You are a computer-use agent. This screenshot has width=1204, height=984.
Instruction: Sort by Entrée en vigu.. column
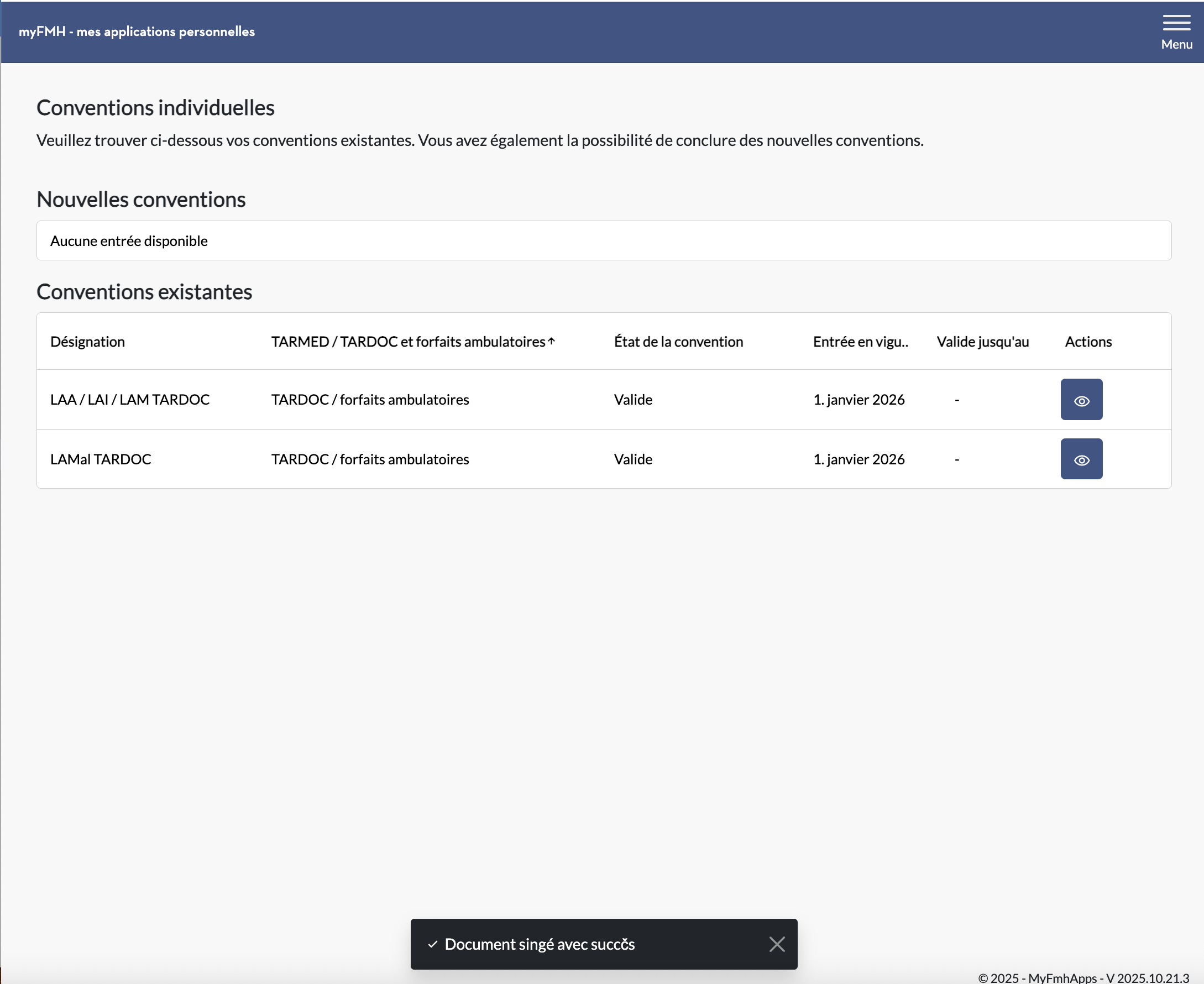(860, 342)
